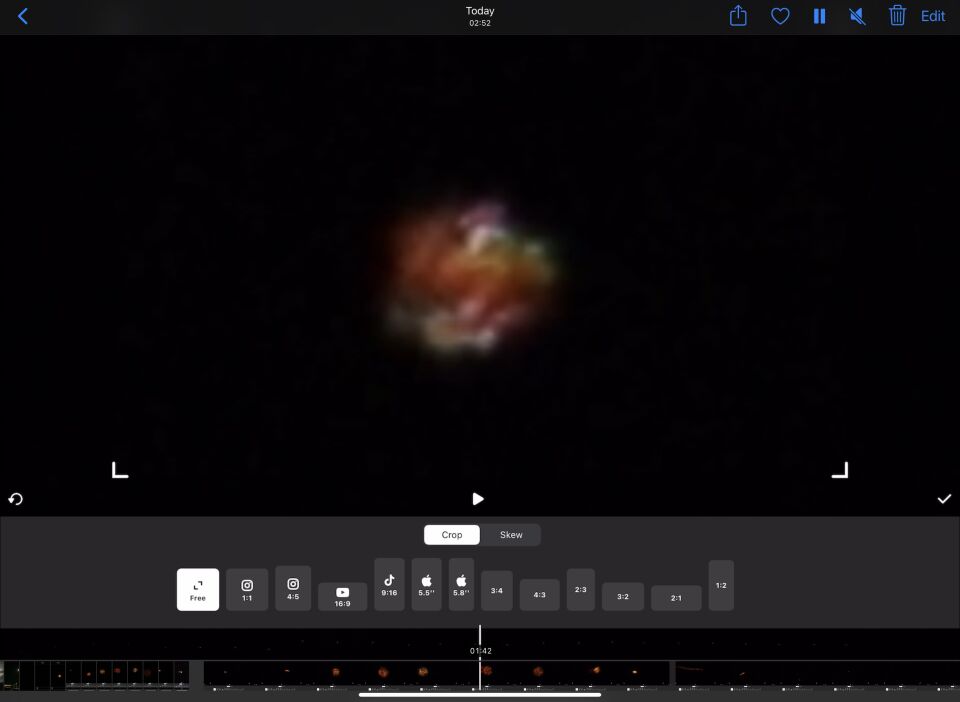Pick the TikTok 9:16 ratio
Screen dimensions: 960x702
click(x=389, y=584)
